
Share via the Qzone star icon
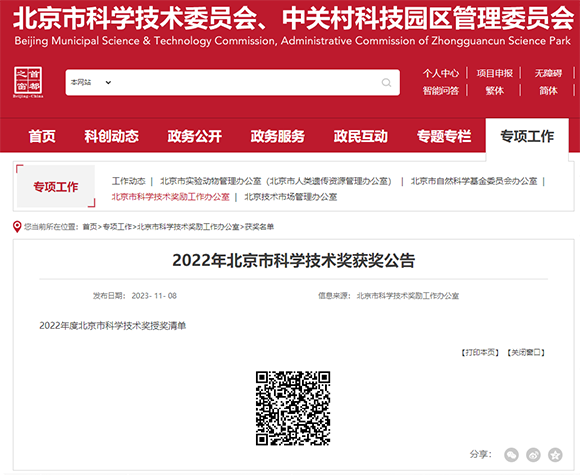click(555, 455)
